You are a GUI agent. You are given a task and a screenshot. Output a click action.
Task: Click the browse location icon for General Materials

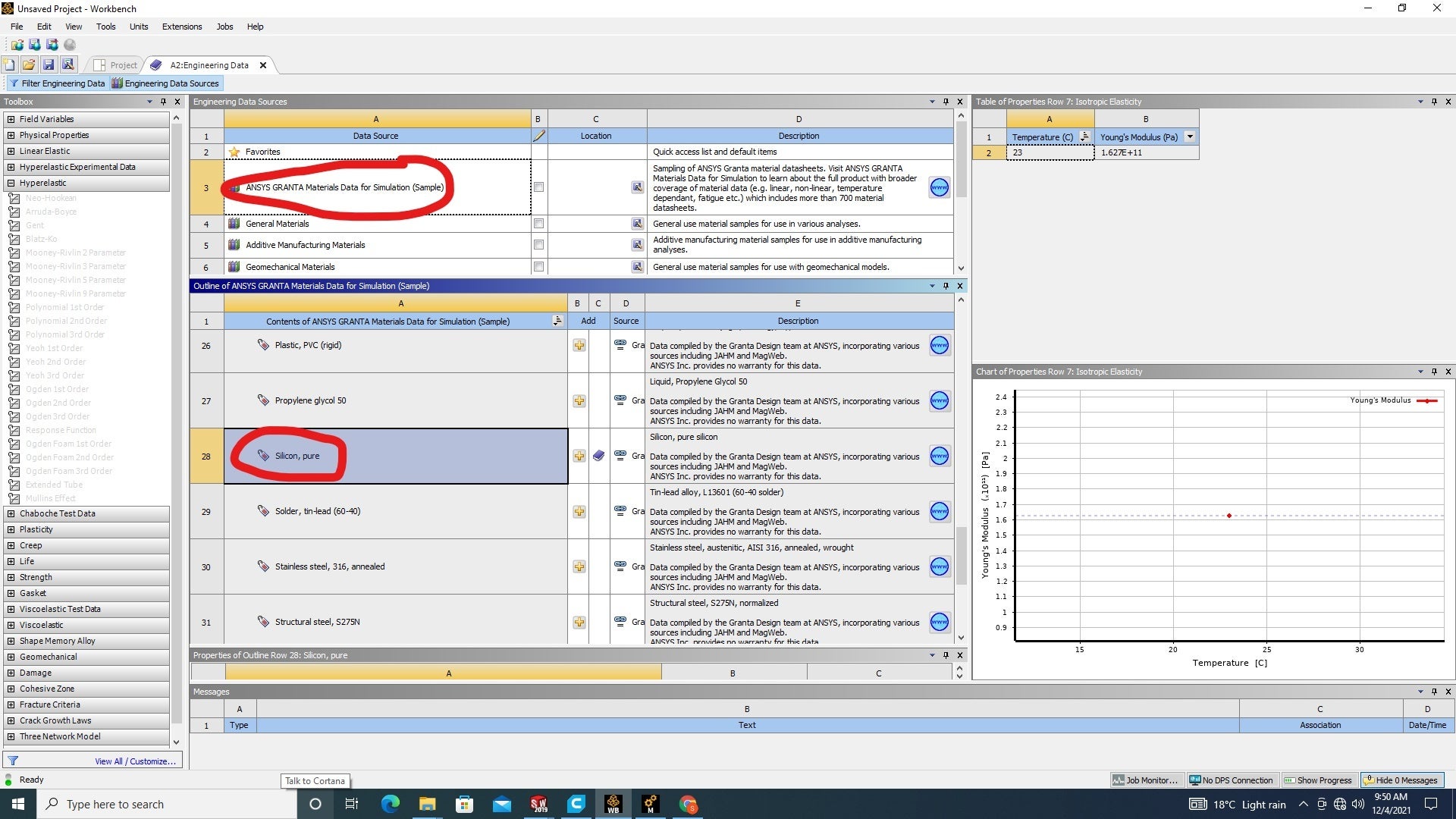click(637, 224)
